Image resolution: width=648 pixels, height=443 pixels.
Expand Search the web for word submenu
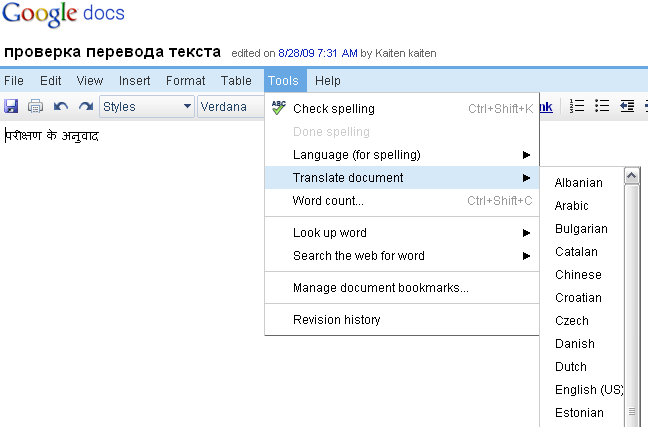(x=402, y=256)
